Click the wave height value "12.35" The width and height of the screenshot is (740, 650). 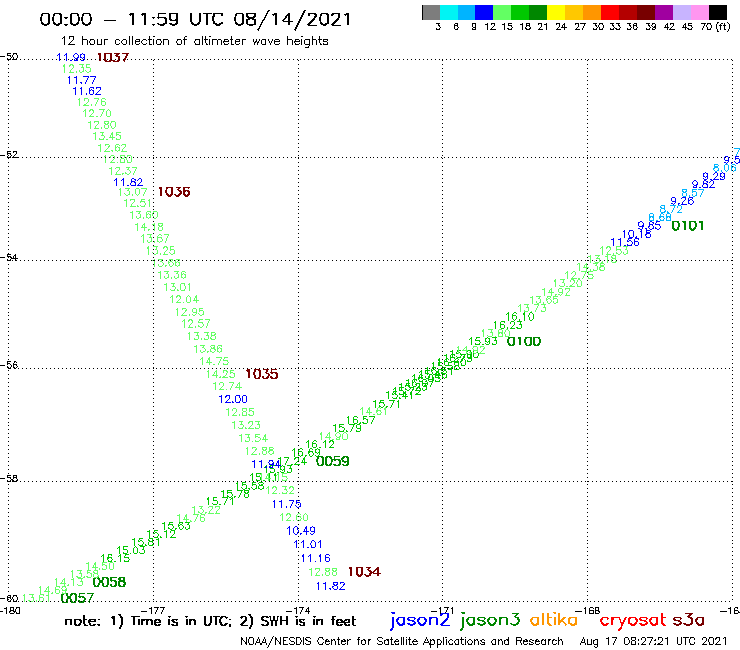(76, 68)
